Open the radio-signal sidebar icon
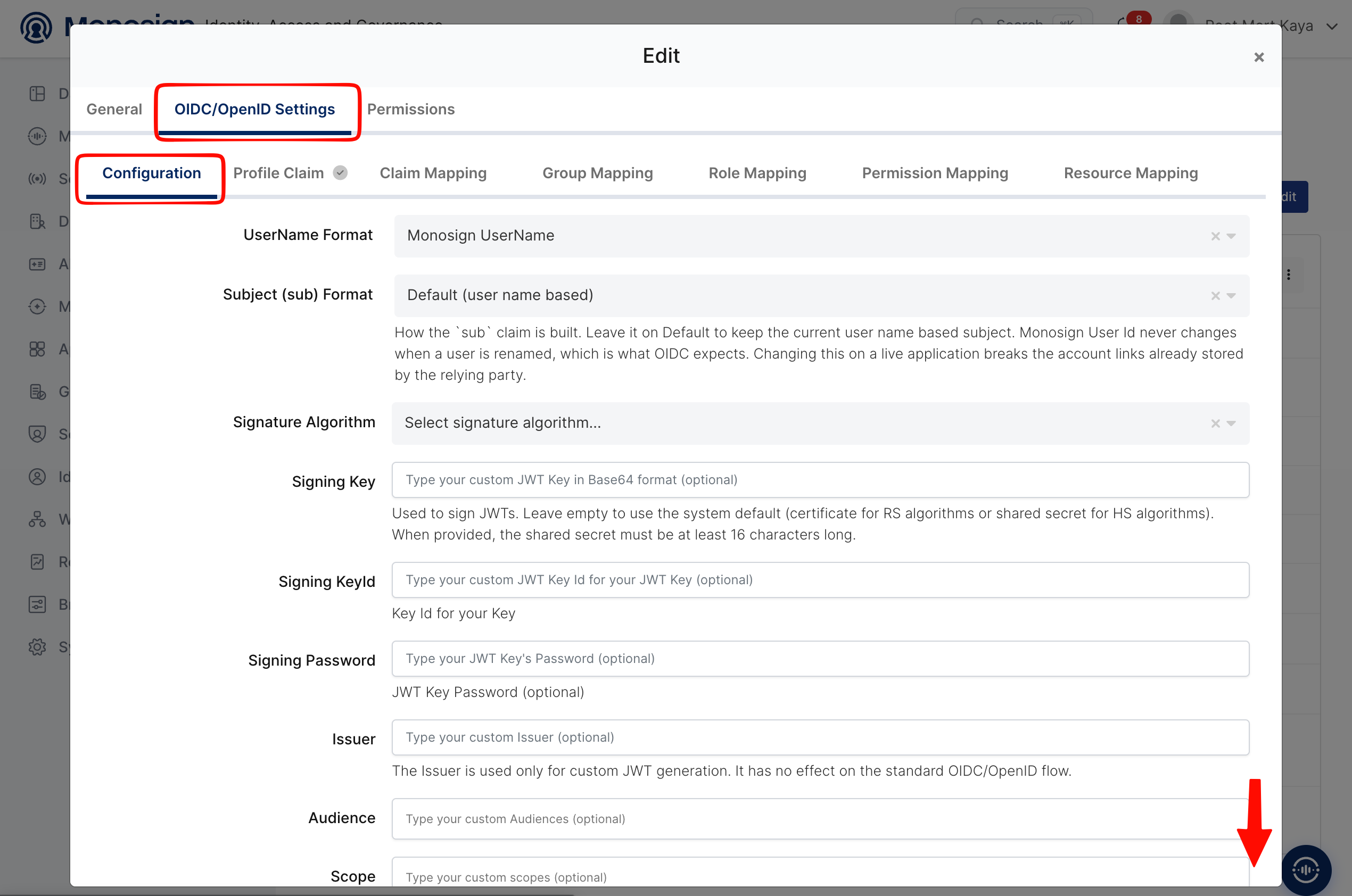The width and height of the screenshot is (1352, 896). point(37,179)
